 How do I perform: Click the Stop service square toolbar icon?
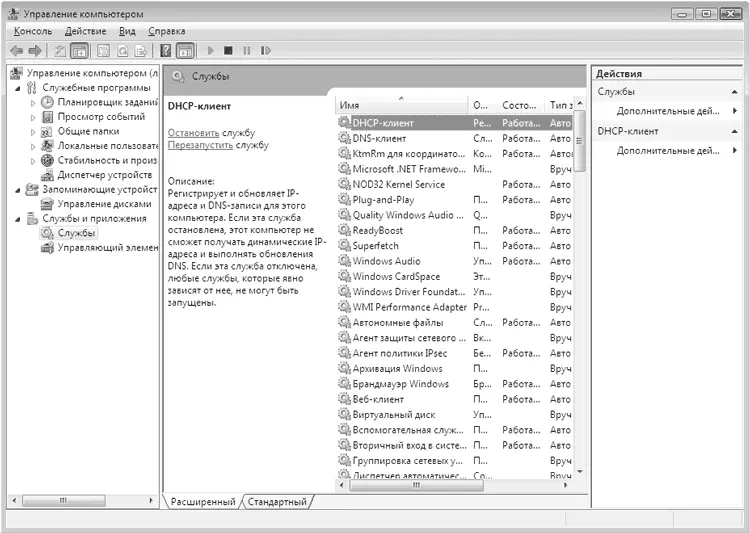[x=228, y=50]
